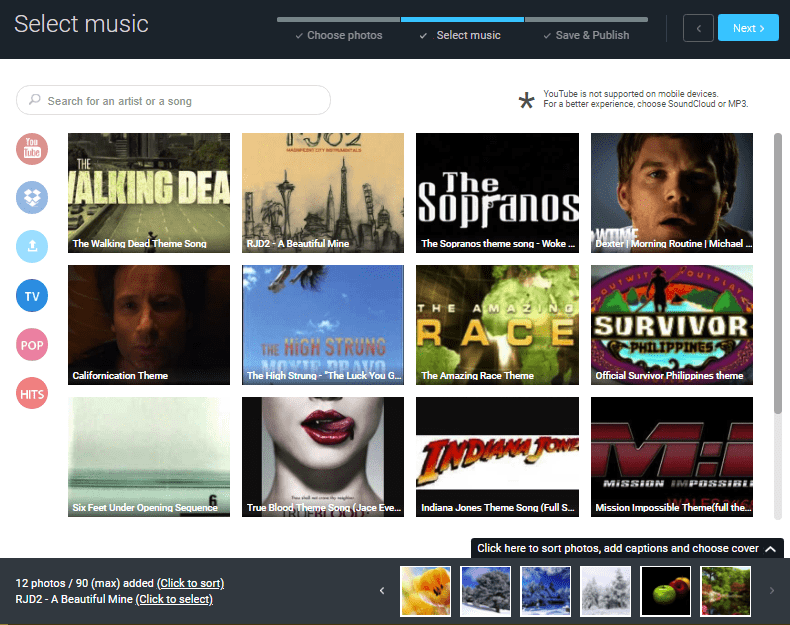
Task: Pick The Sopranos theme song
Action: tap(497, 193)
